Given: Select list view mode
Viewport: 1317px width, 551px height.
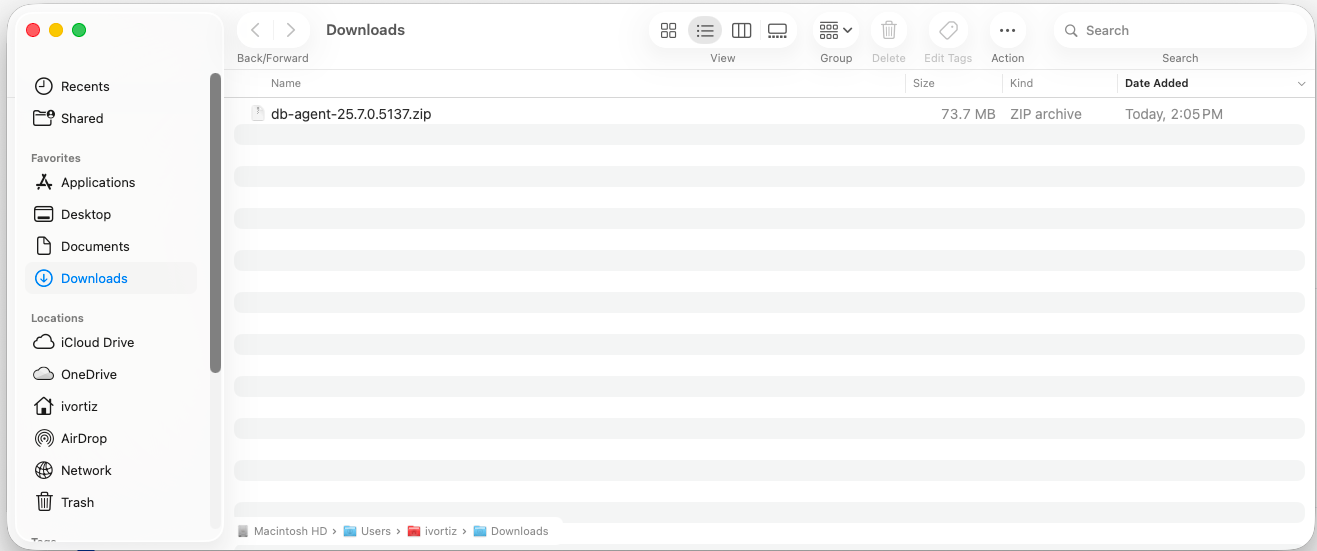Looking at the screenshot, I should [x=705, y=30].
